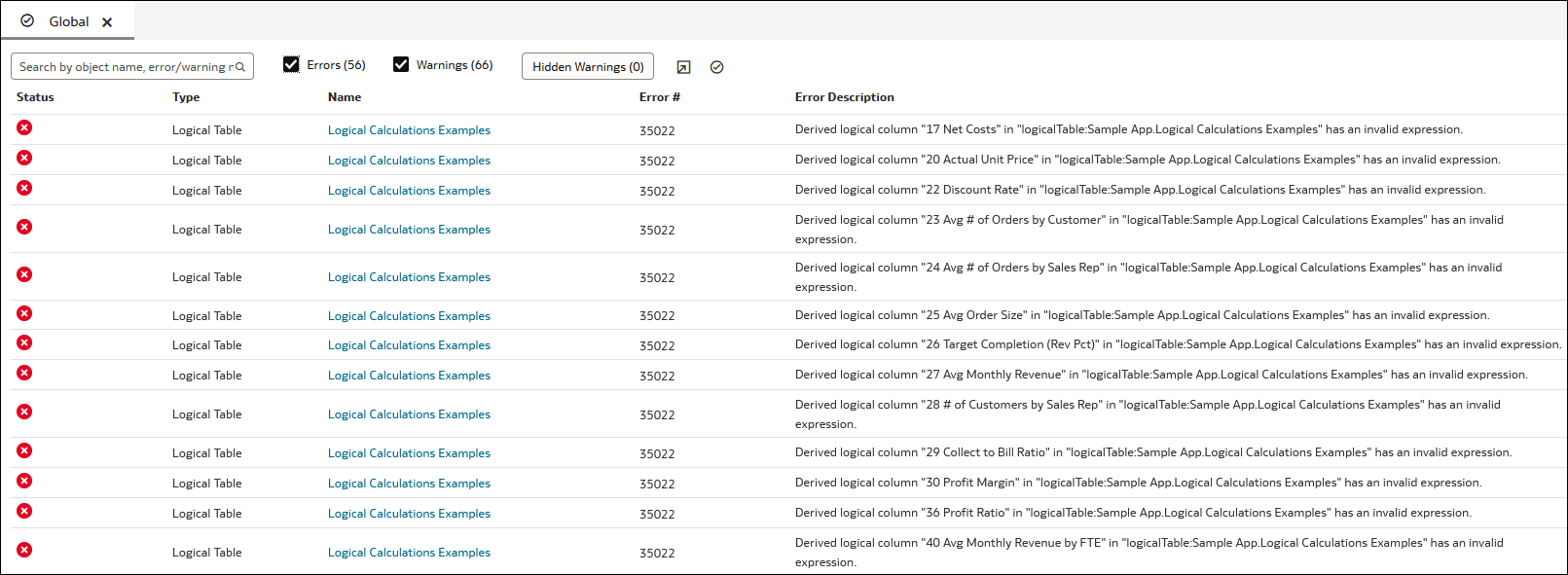Click error icon for 17 Net Costs row
The height and width of the screenshot is (575, 1568).
(x=24, y=127)
